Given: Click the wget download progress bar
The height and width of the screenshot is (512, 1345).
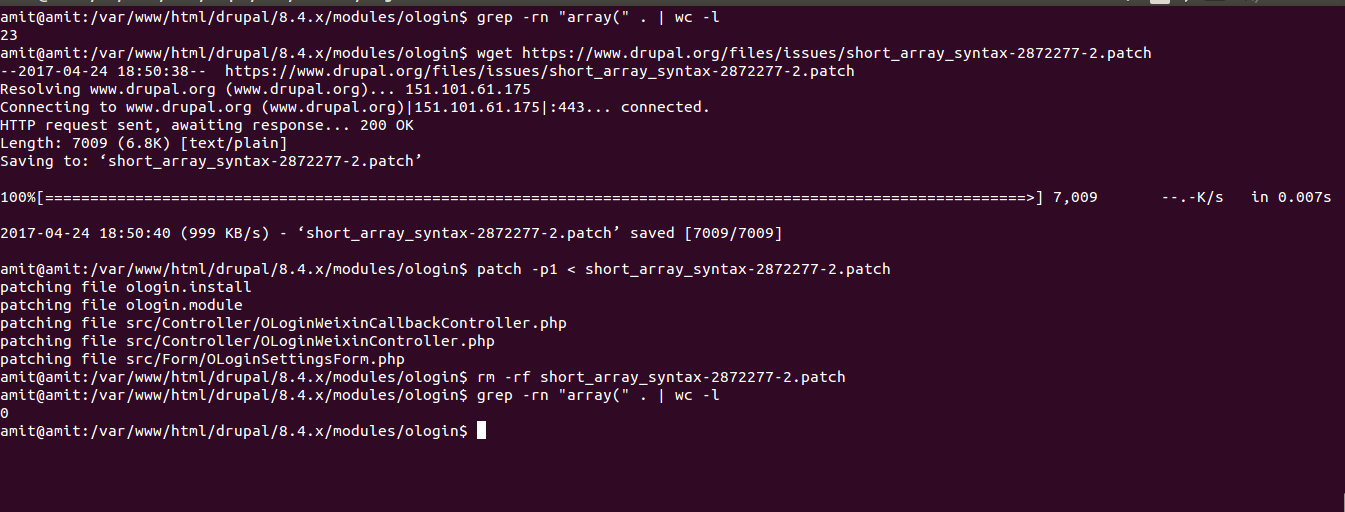Looking at the screenshot, I should coord(521,197).
